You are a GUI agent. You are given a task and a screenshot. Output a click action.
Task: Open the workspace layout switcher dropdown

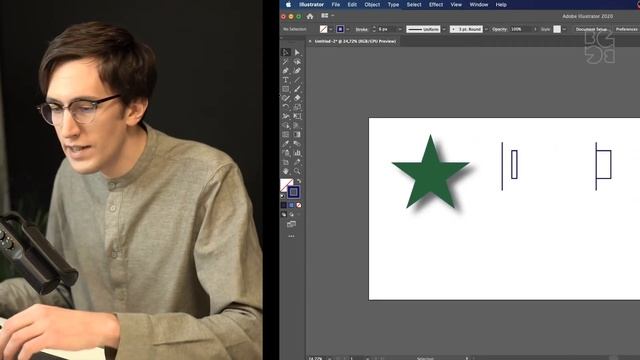327,16
